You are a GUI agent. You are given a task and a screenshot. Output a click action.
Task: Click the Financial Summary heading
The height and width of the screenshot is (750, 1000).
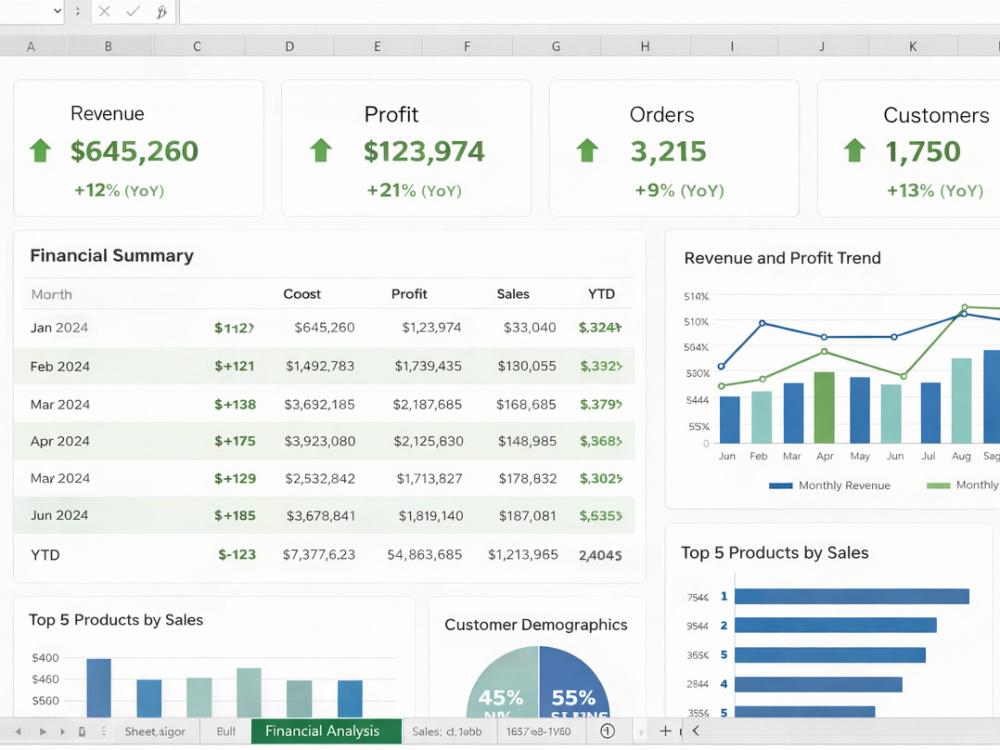coord(112,256)
